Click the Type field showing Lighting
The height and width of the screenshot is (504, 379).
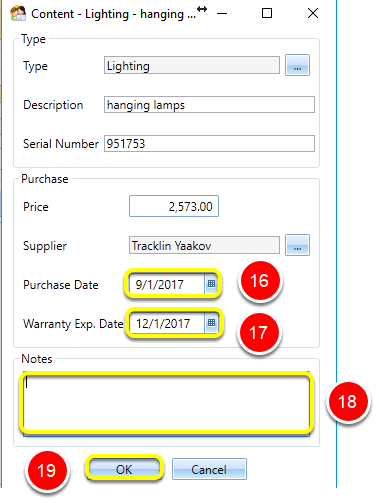(x=192, y=65)
